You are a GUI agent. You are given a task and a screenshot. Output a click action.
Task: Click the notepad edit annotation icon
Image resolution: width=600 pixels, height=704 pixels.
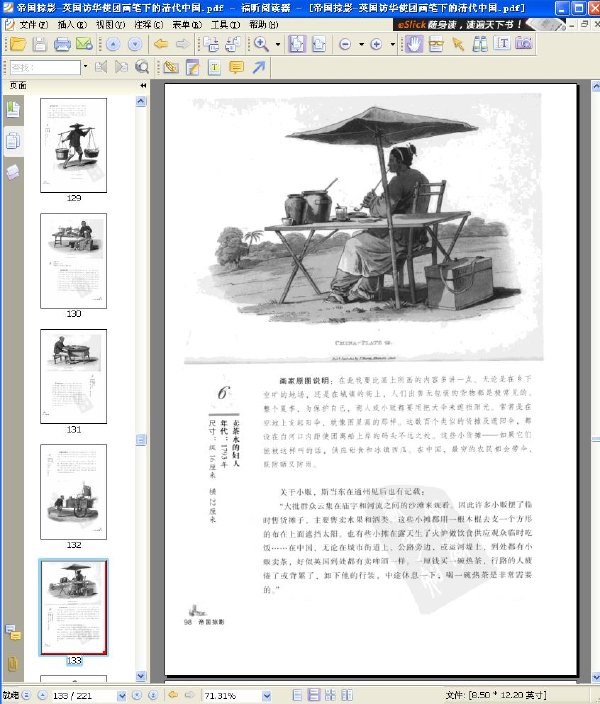[x=193, y=68]
